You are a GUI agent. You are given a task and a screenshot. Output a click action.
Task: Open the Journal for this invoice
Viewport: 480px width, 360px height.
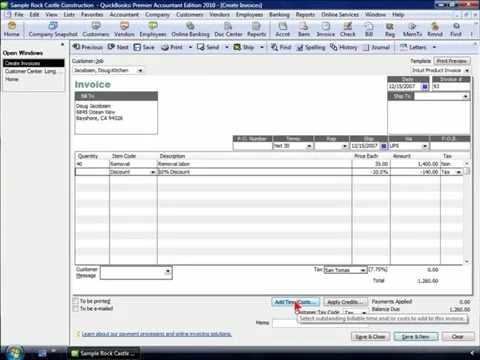[x=376, y=47]
